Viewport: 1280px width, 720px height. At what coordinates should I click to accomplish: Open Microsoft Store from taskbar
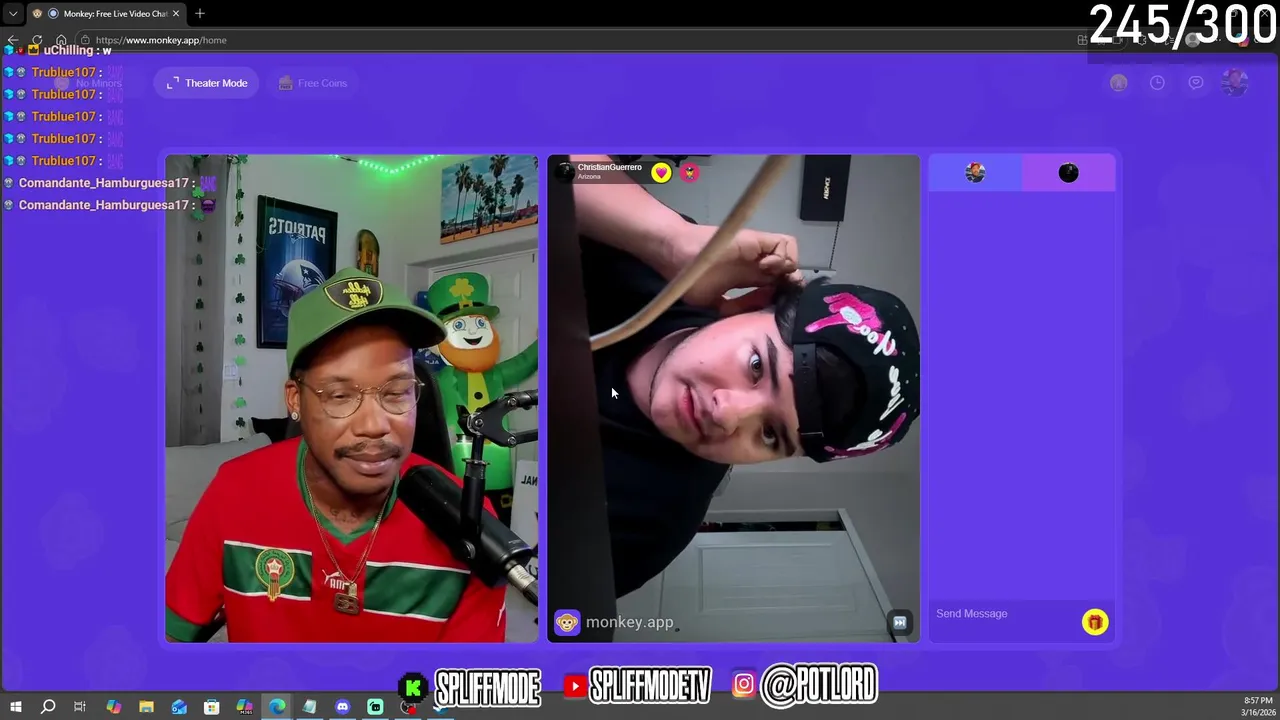(x=211, y=707)
